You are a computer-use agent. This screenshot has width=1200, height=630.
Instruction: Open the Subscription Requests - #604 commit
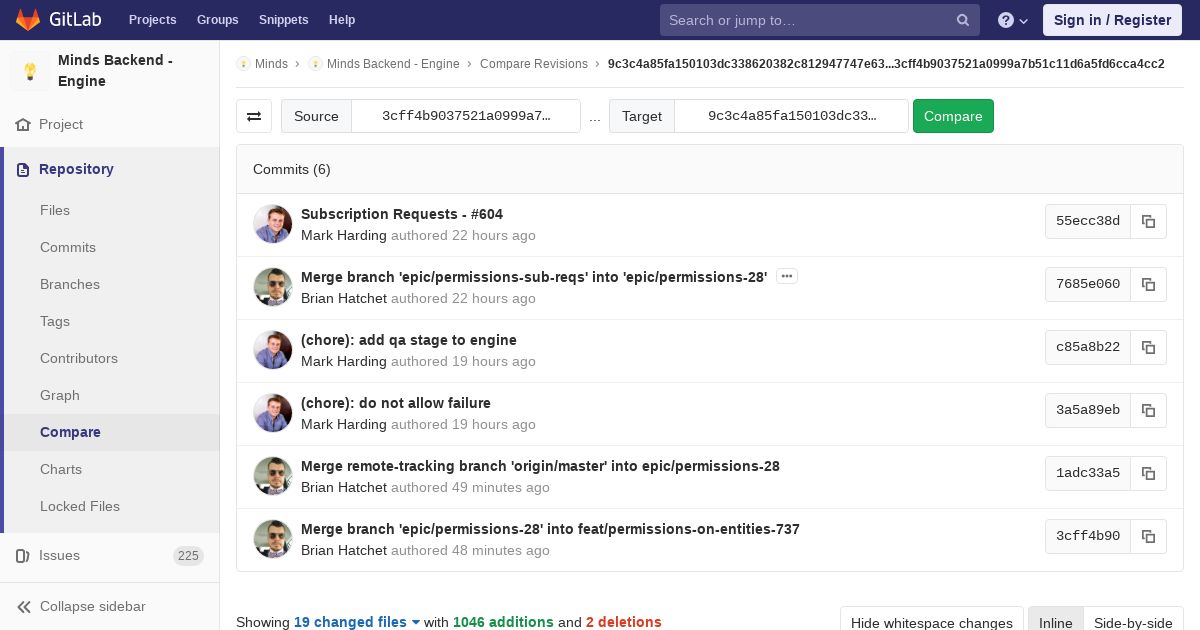(402, 214)
